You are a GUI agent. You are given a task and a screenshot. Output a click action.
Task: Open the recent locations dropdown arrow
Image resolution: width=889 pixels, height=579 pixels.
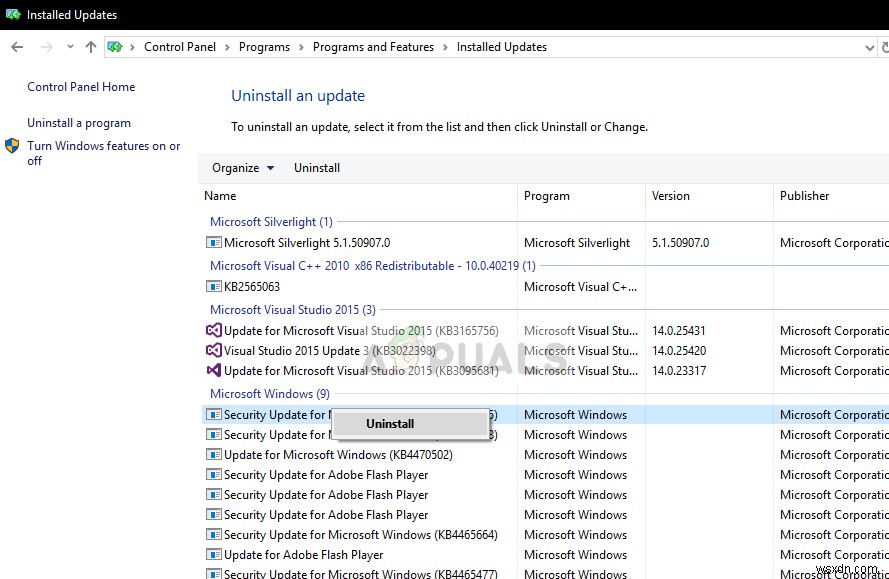click(x=70, y=47)
